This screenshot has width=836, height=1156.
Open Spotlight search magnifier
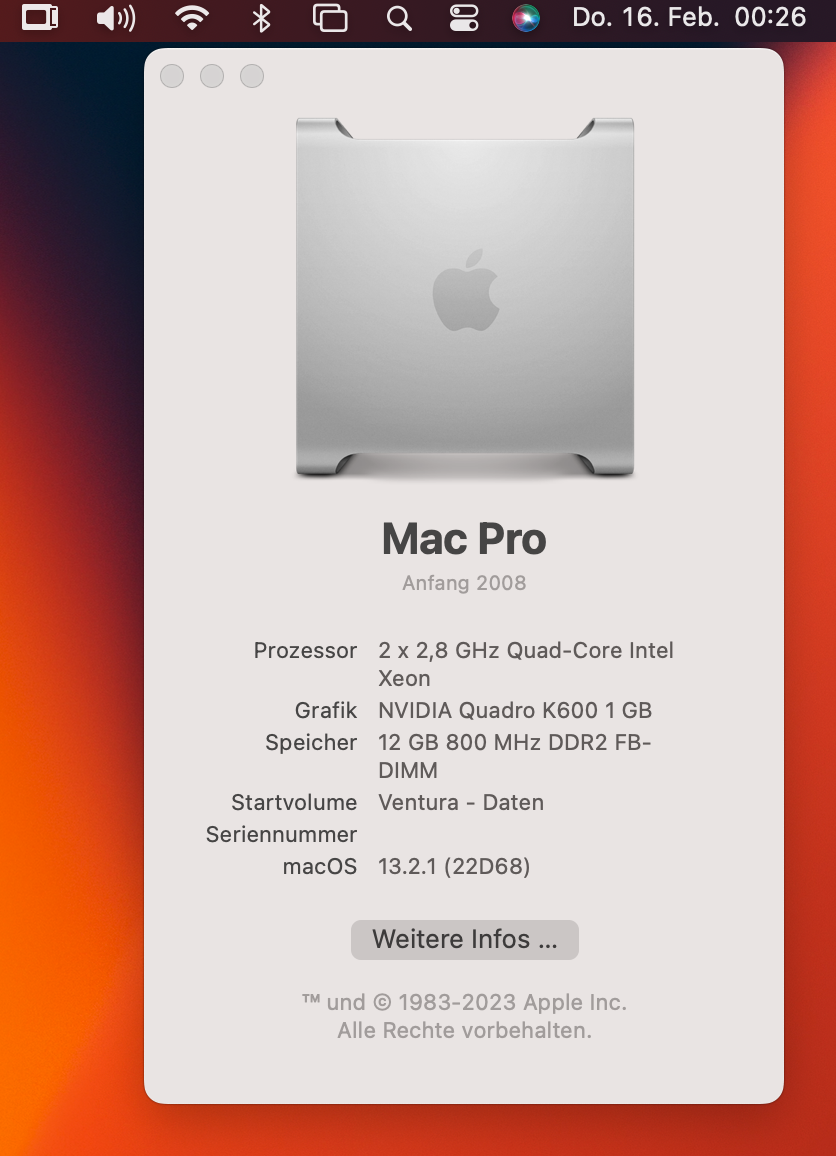pos(399,18)
